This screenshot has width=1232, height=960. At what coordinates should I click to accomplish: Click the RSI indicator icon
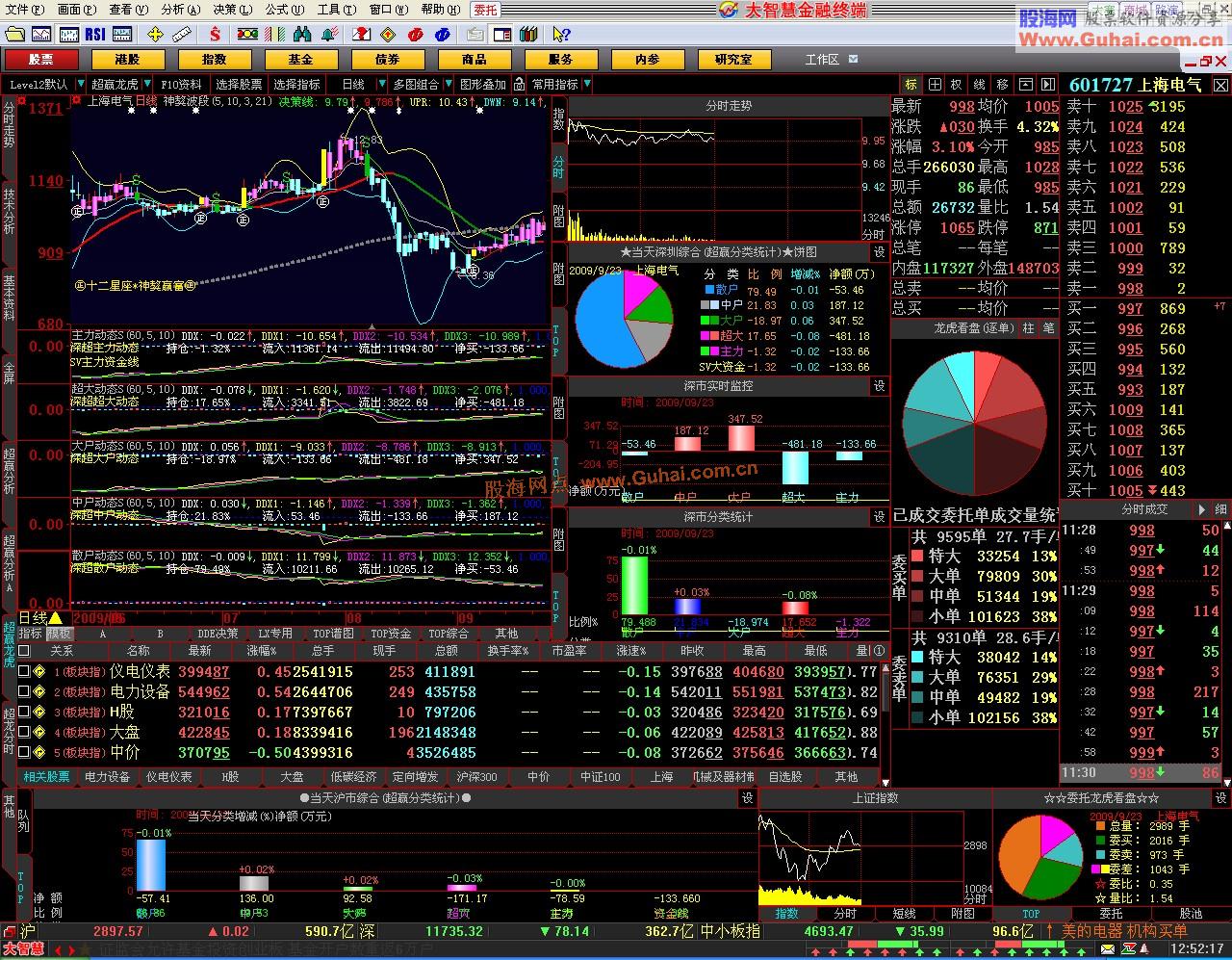[95, 35]
